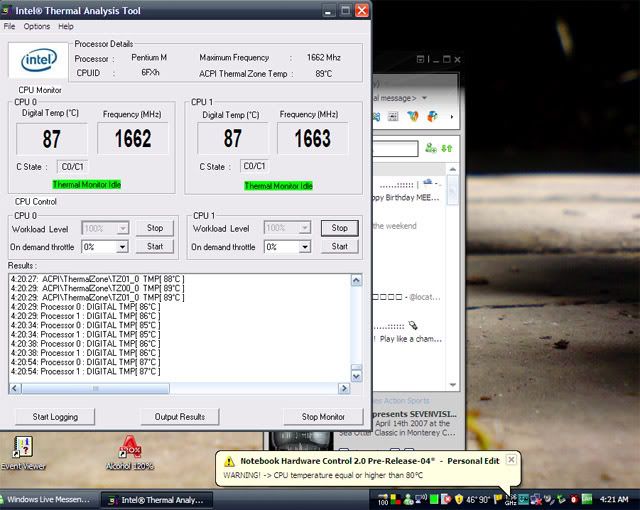640x510 pixels.
Task: Start CPU 1 on demand throttle
Action: click(x=340, y=246)
